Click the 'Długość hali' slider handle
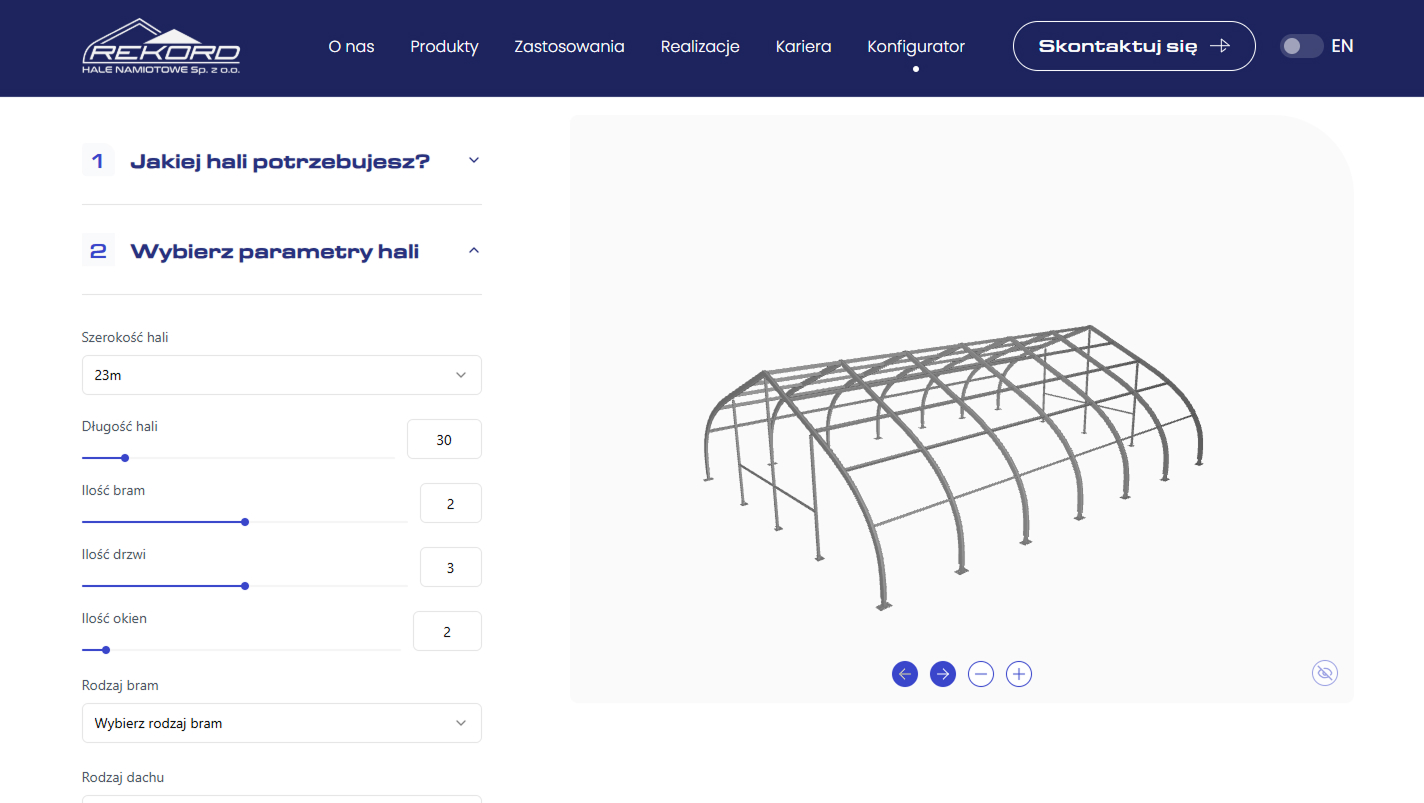The image size is (1424, 803). (x=125, y=458)
